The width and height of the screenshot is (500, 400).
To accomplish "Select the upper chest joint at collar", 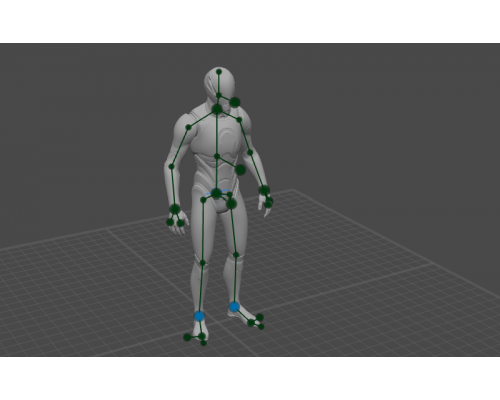I will click(217, 109).
